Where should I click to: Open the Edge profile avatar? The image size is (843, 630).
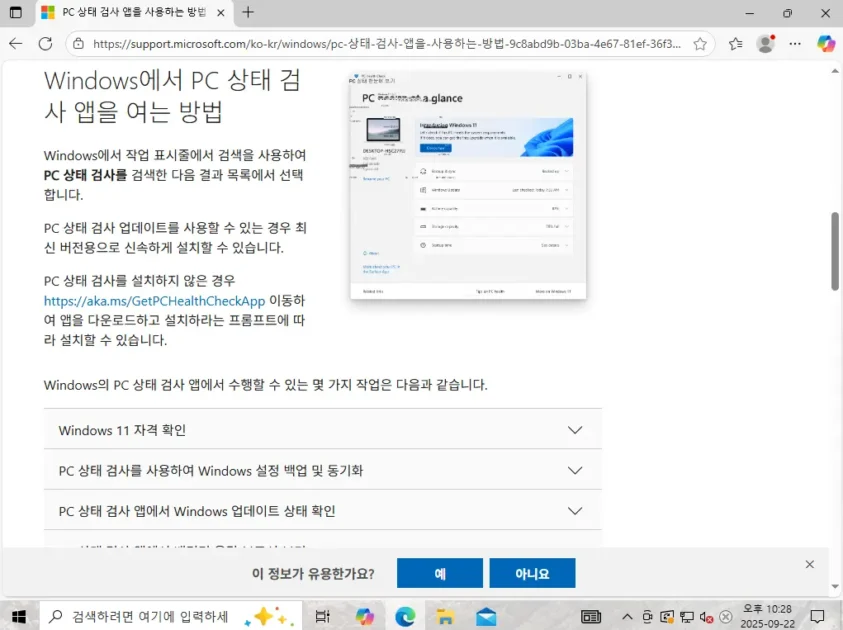[x=766, y=44]
